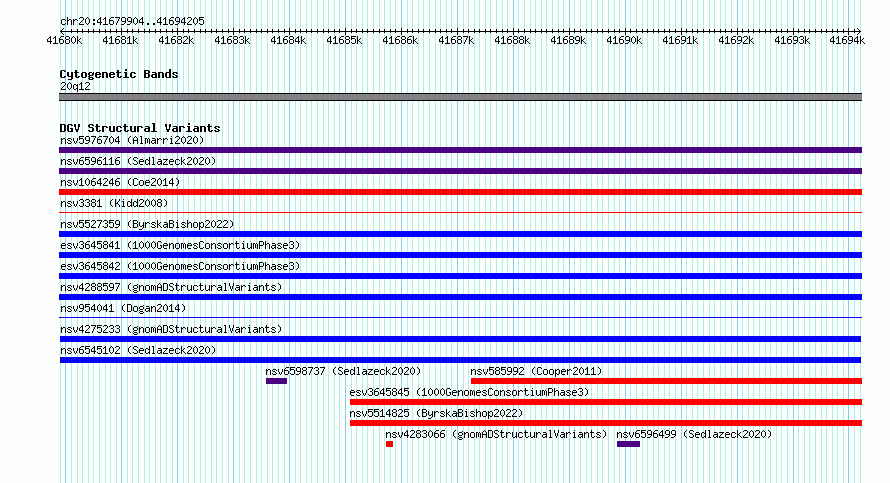Select the red nsv1064246 feature bar
This screenshot has height=483, width=890.
click(x=460, y=192)
